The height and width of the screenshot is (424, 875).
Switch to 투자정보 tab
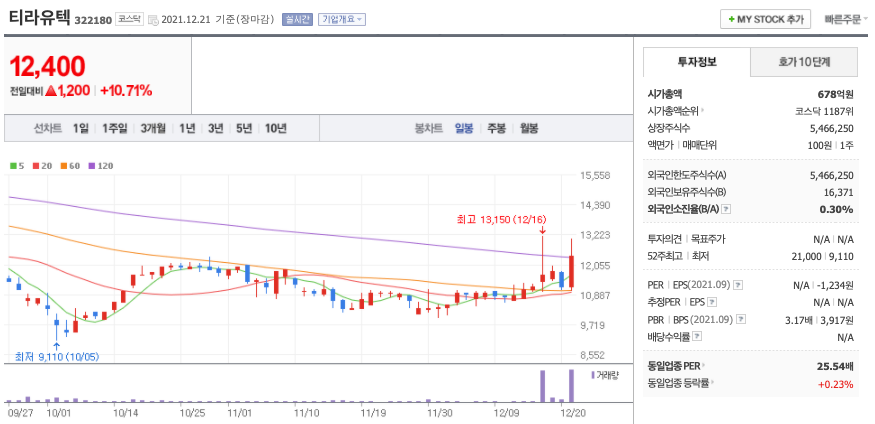[697, 62]
